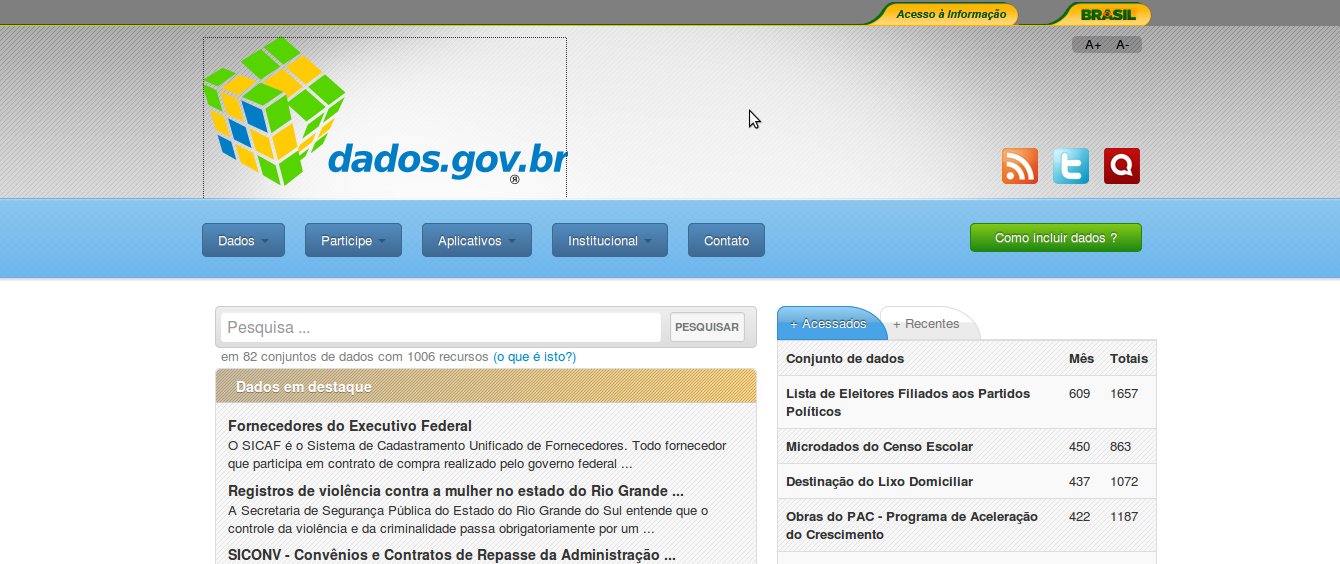Click the monthly value 437
The width and height of the screenshot is (1340, 564).
pyautogui.click(x=1079, y=482)
